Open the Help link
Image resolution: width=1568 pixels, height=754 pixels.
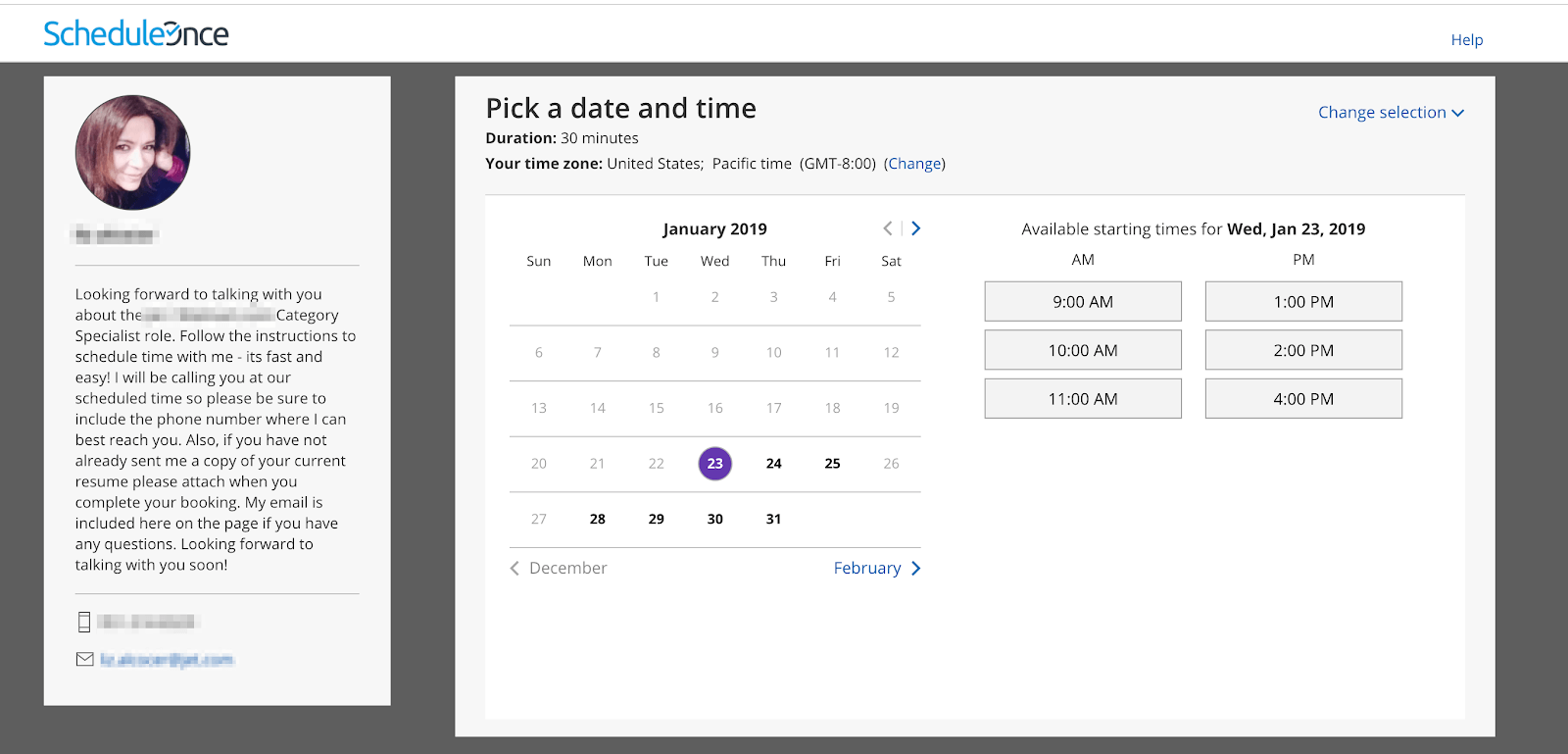tap(1466, 40)
